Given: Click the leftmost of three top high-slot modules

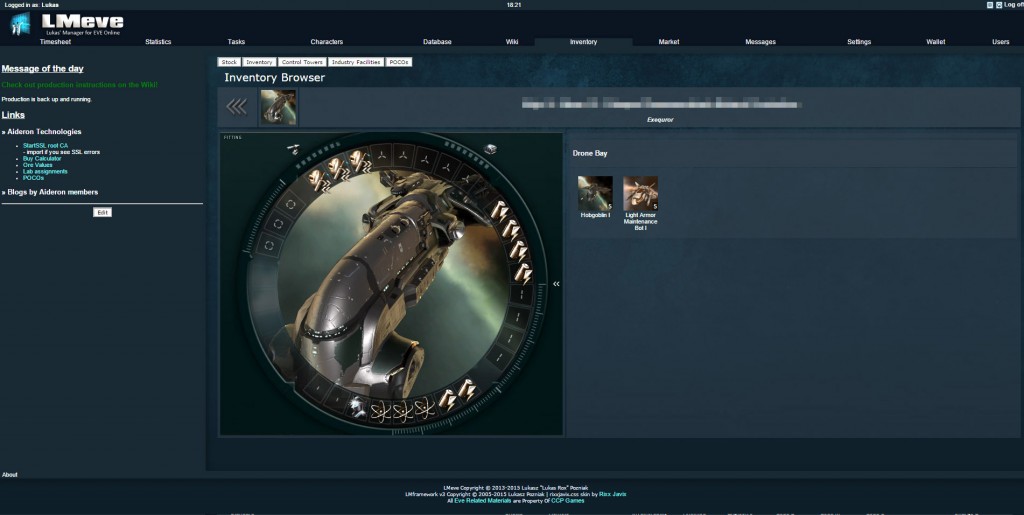Looking at the screenshot, I should point(317,179).
